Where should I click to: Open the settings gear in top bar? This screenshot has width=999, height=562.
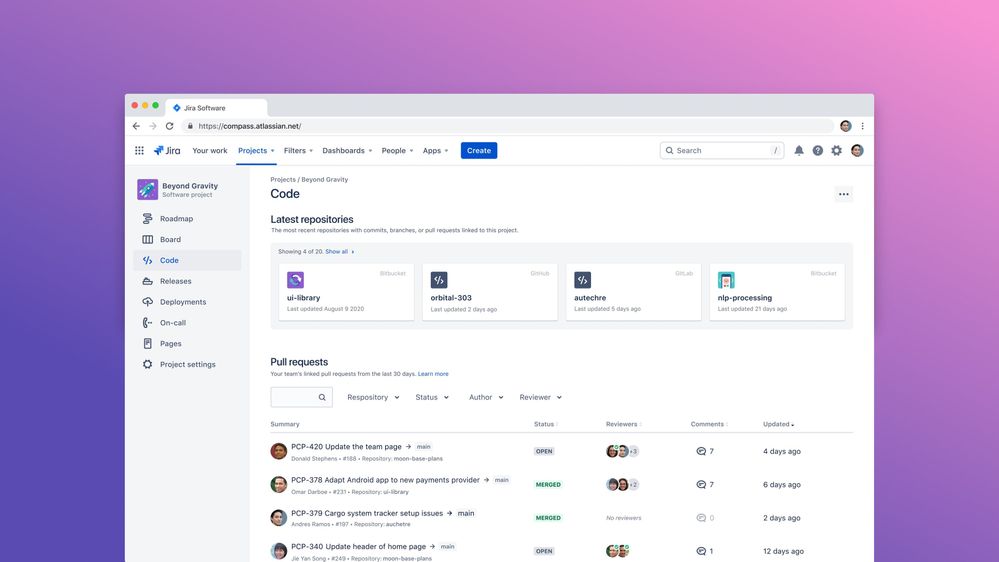coord(837,150)
